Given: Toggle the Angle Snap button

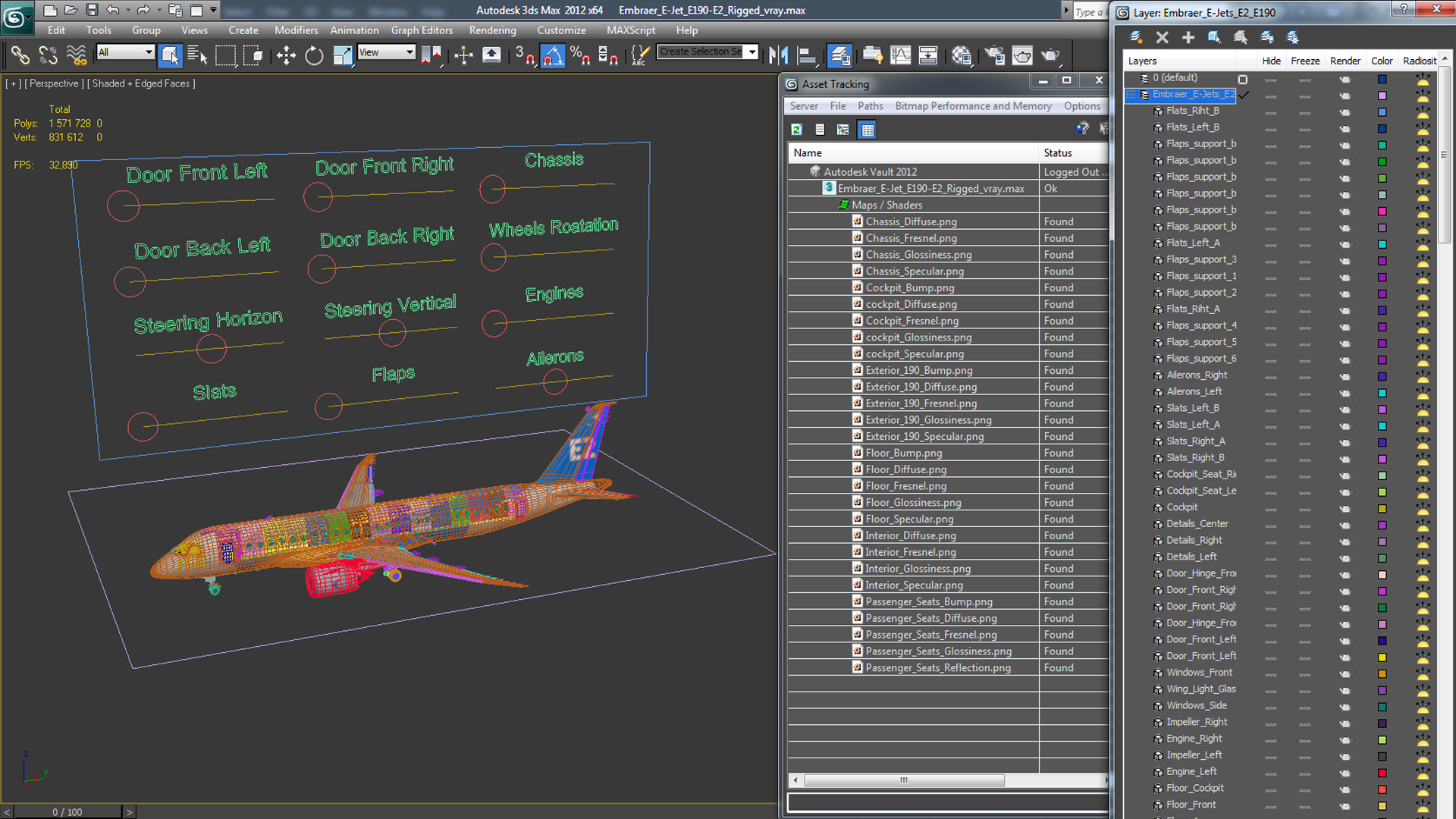Looking at the screenshot, I should point(553,55).
